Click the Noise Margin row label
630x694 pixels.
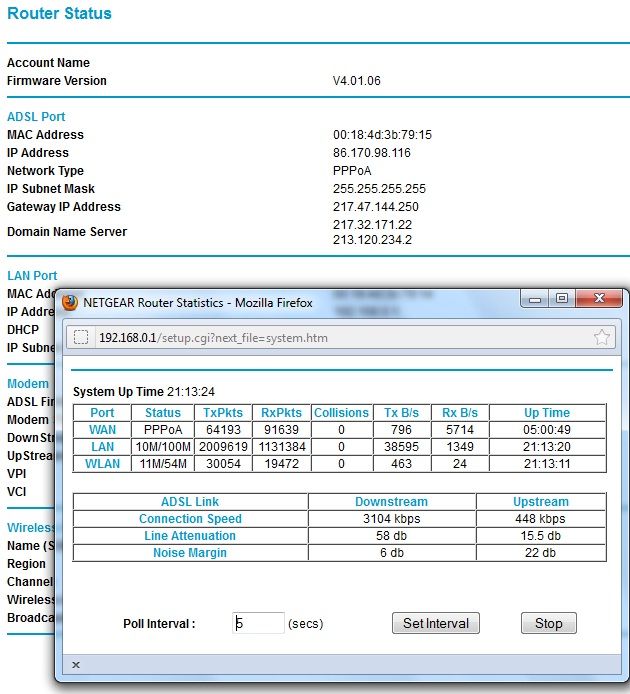tap(190, 553)
